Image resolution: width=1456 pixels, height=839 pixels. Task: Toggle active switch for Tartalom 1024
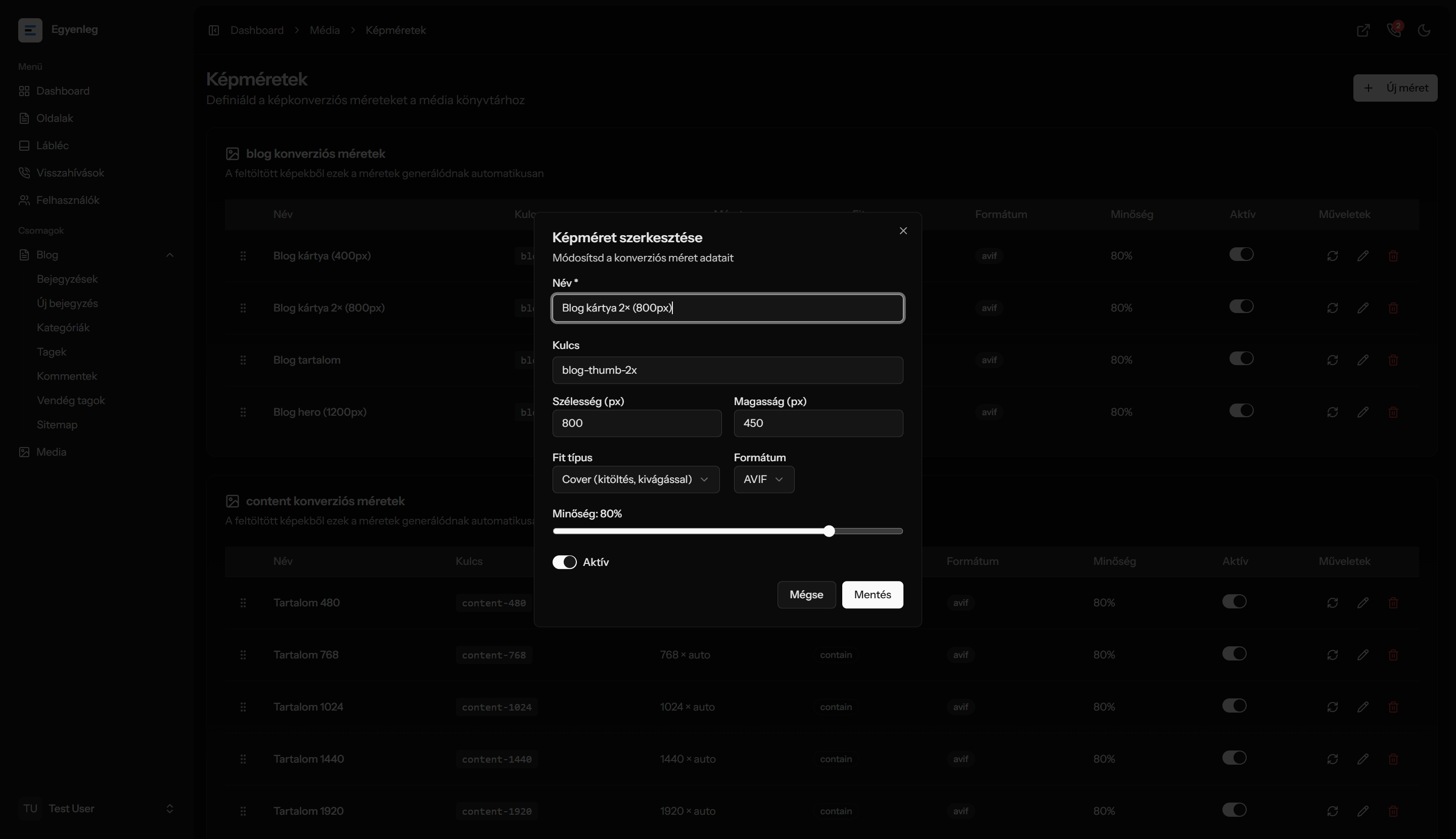1234,706
